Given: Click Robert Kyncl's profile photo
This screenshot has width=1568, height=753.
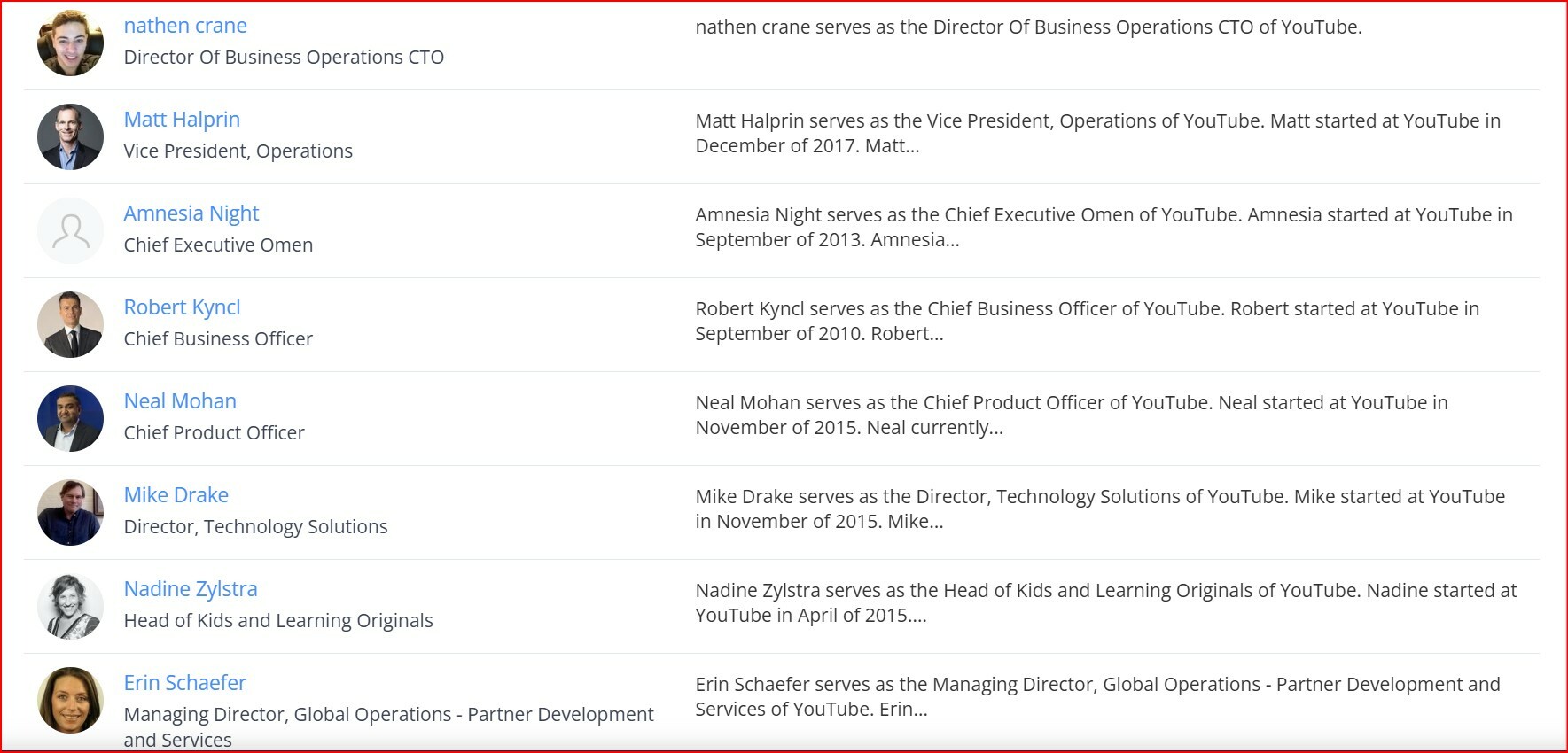Looking at the screenshot, I should tap(71, 324).
